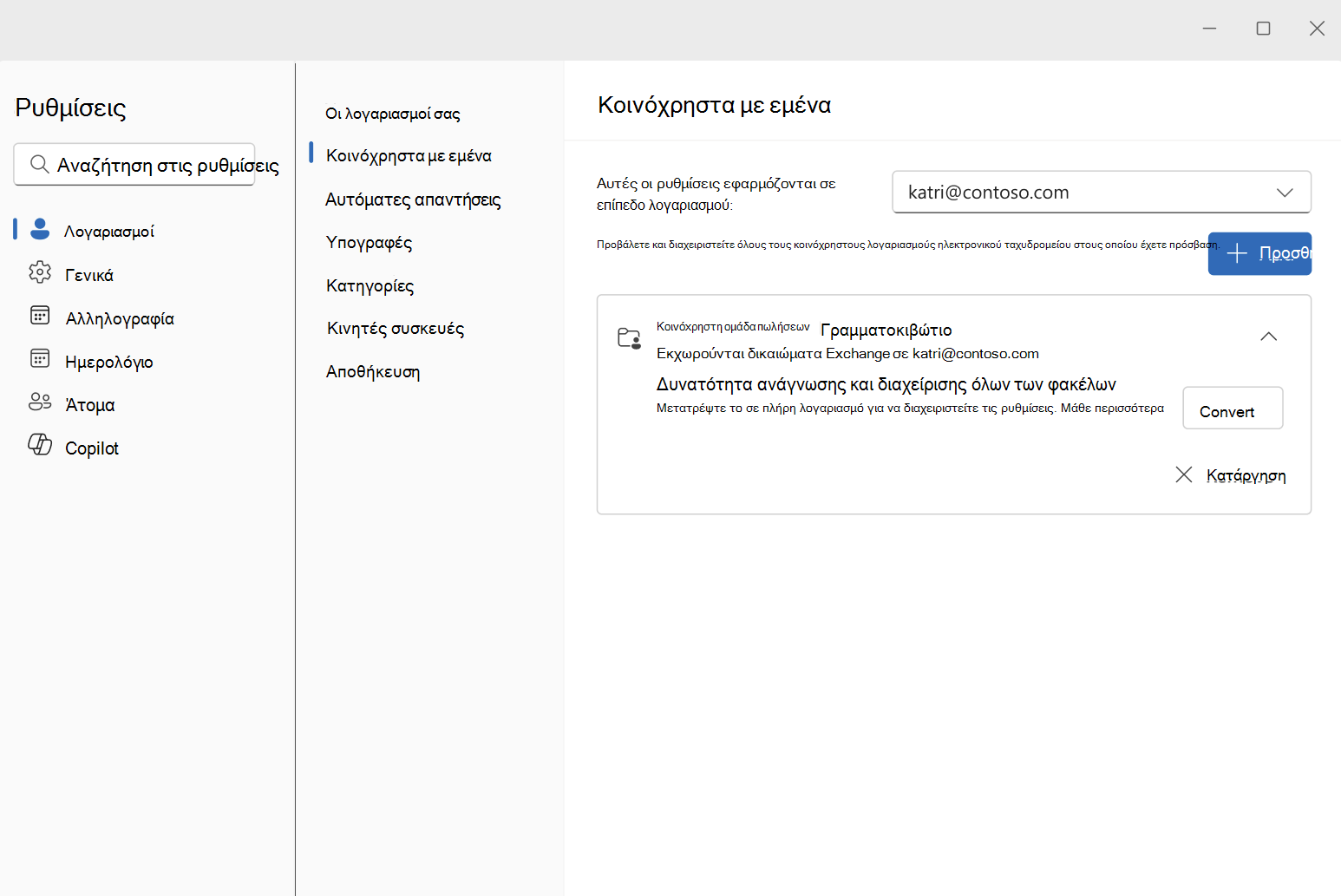Viewport: 1341px width, 896px height.
Task: Open Ημερολόγιο settings section
Action: 109,361
